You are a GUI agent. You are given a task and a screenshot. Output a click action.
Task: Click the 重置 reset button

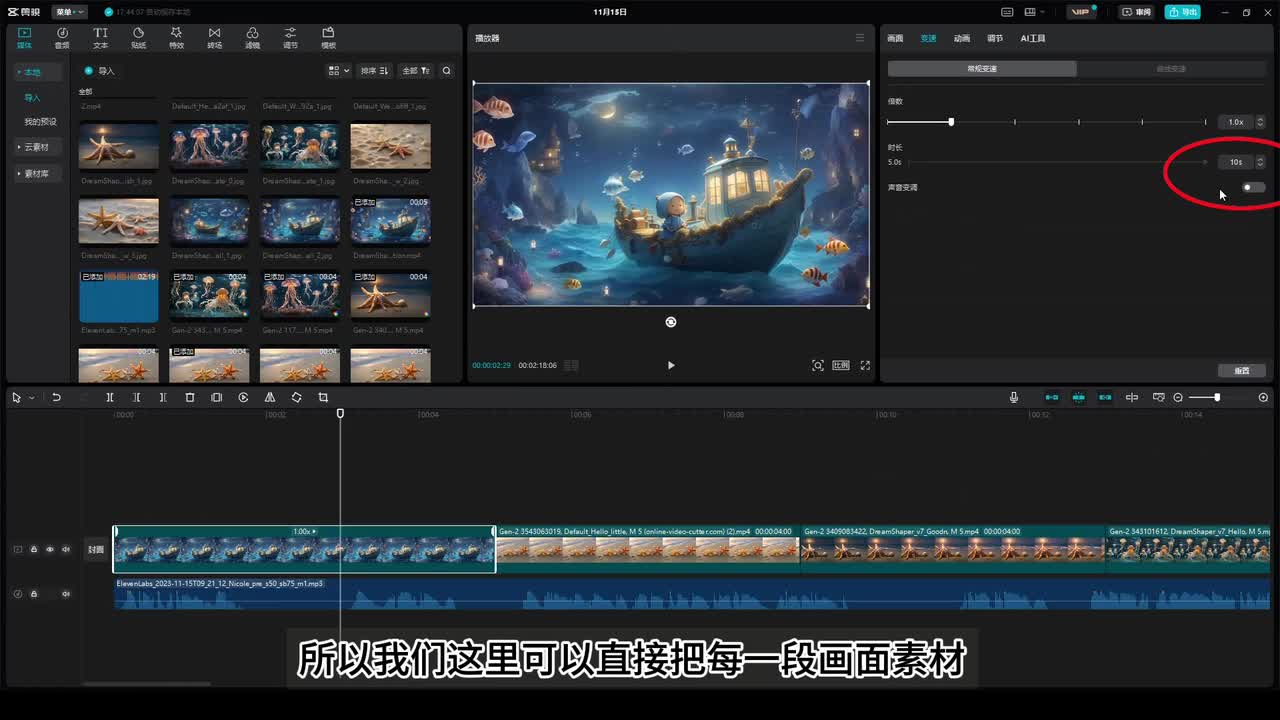[1241, 370]
